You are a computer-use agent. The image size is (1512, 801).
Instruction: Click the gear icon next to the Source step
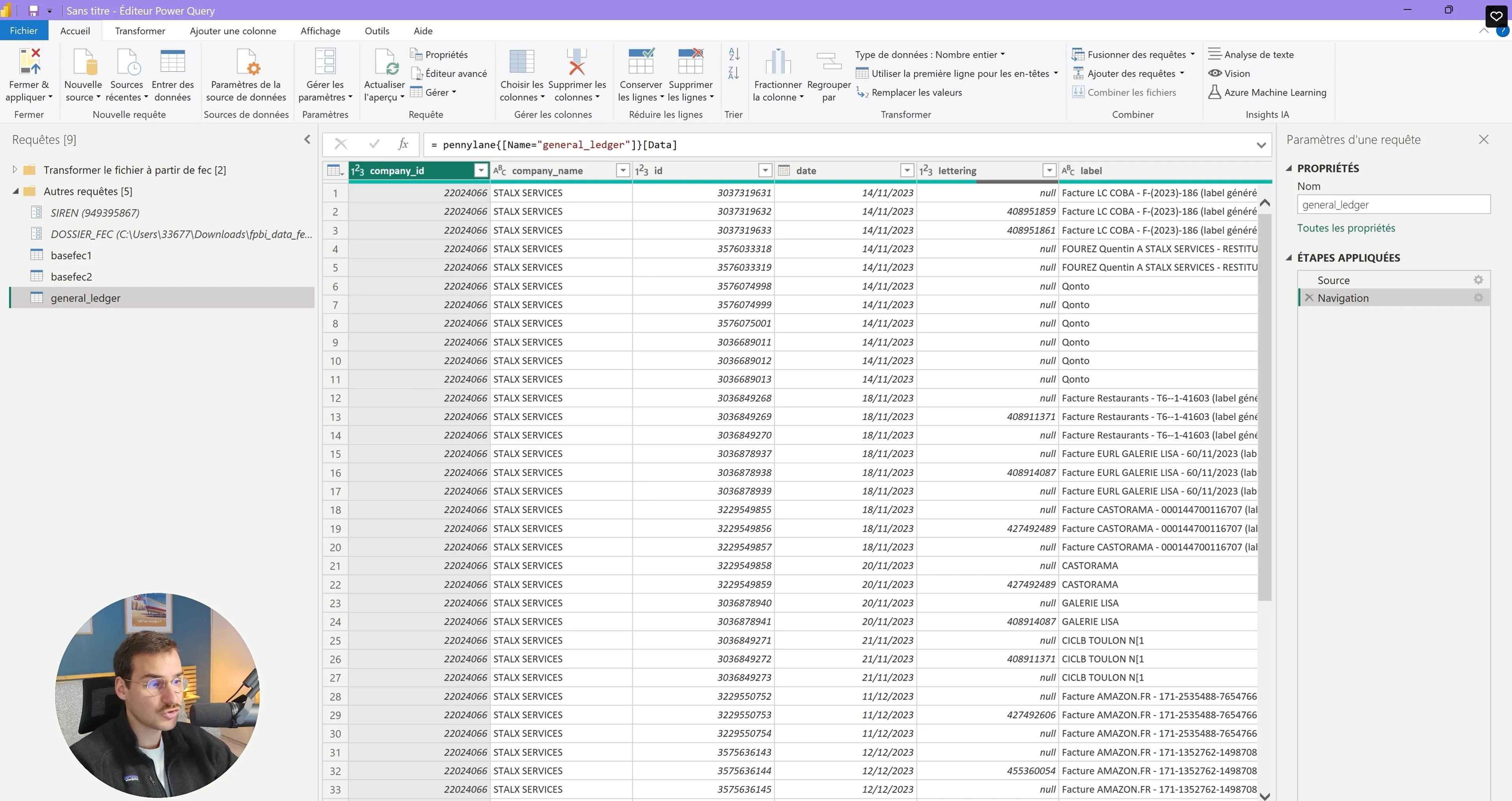[x=1478, y=280]
